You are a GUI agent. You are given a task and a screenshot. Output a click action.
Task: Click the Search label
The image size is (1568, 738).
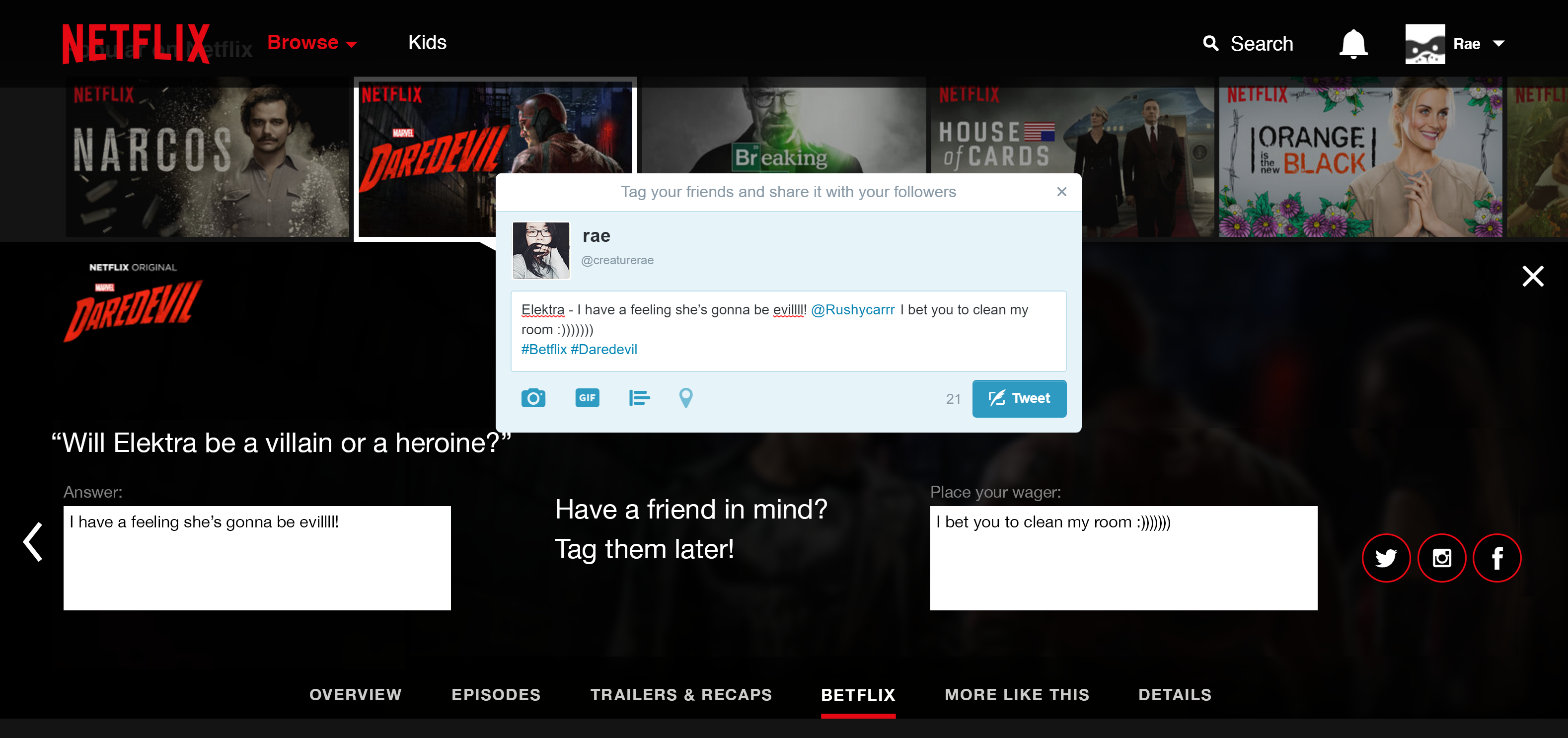[x=1262, y=44]
